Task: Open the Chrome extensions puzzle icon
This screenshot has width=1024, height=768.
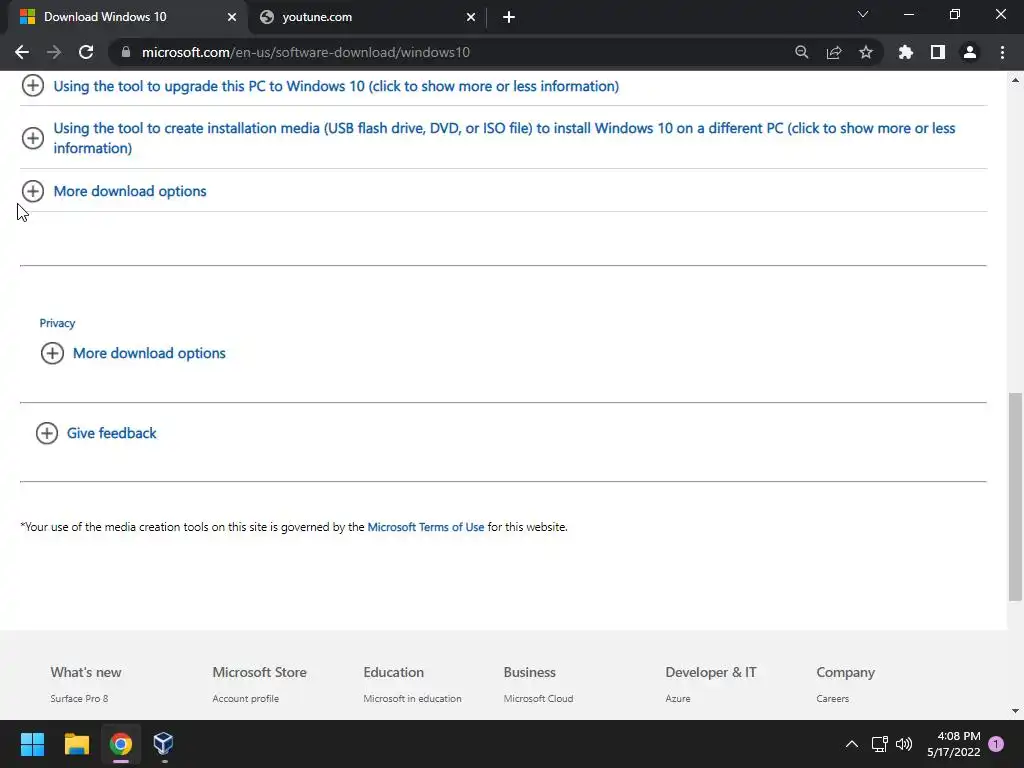Action: point(906,52)
